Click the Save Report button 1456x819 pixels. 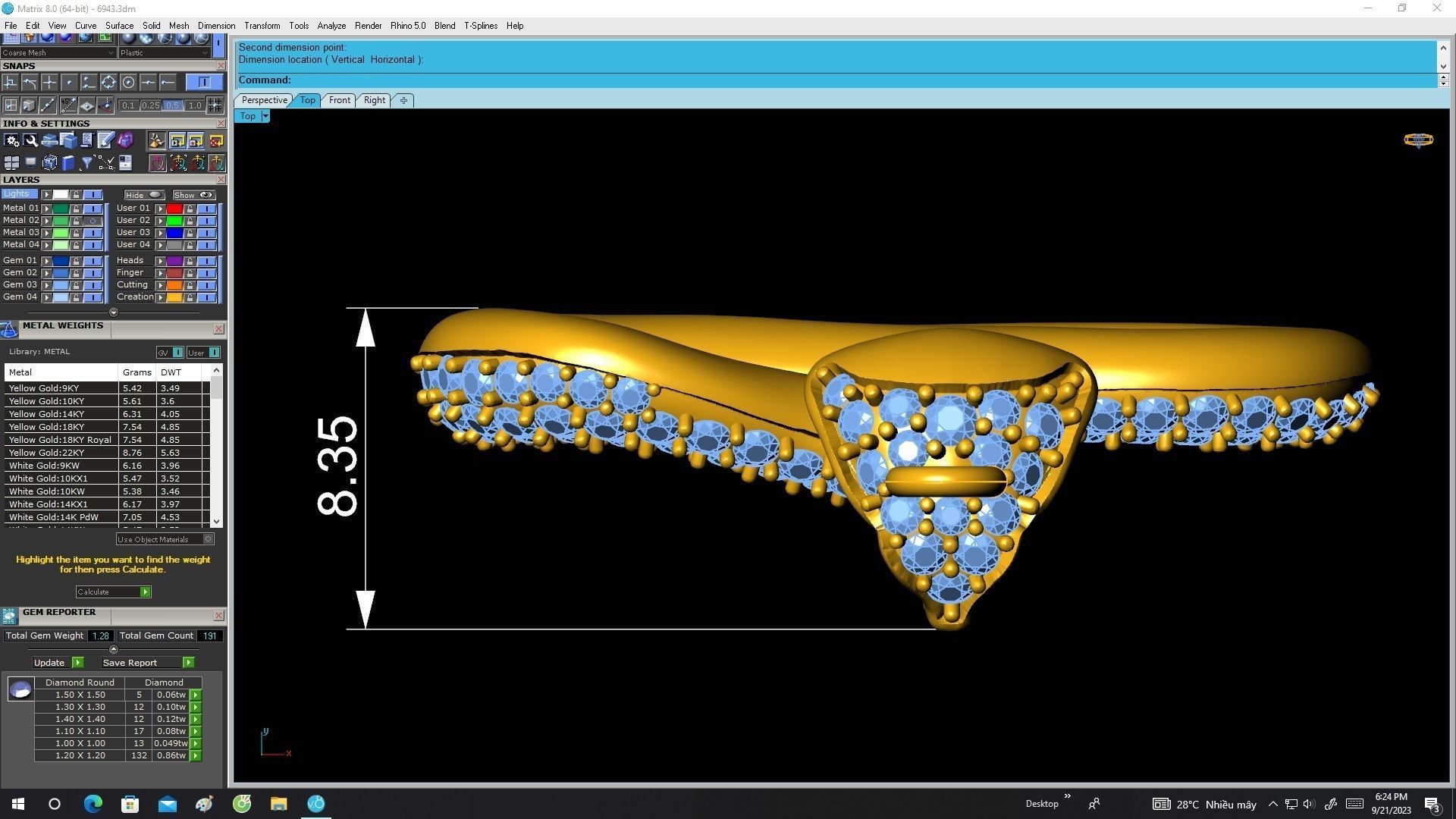[x=147, y=663]
